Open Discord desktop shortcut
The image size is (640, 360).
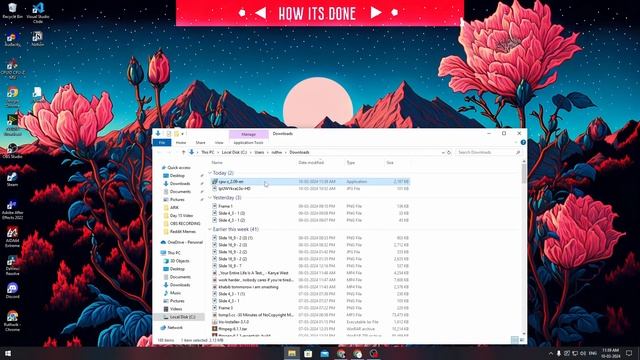12,291
